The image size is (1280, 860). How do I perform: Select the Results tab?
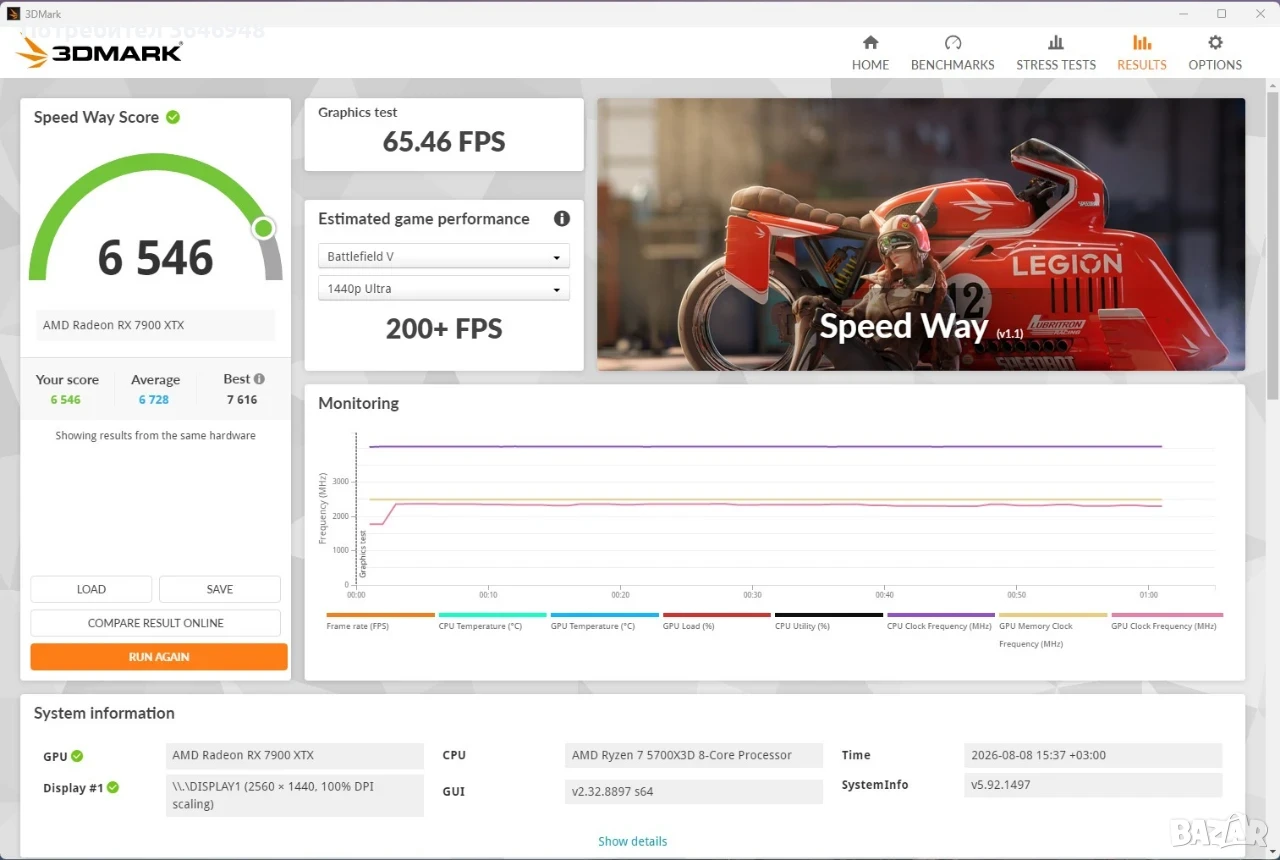(1142, 53)
